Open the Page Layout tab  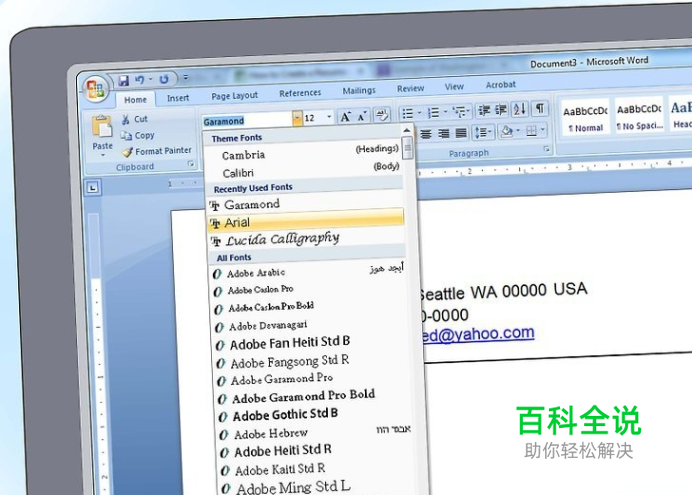[234, 96]
